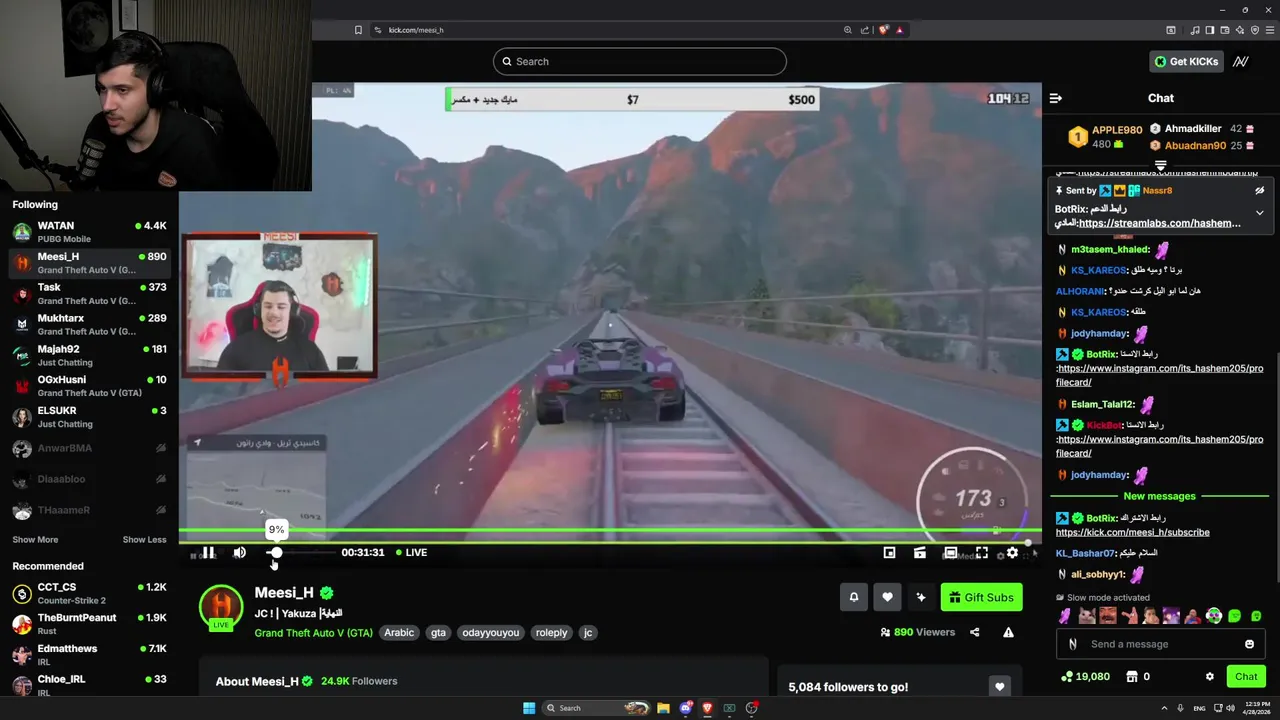Image resolution: width=1280 pixels, height=720 pixels.
Task: Open ELSUKR channel in sidebar
Action: [x=89, y=417]
